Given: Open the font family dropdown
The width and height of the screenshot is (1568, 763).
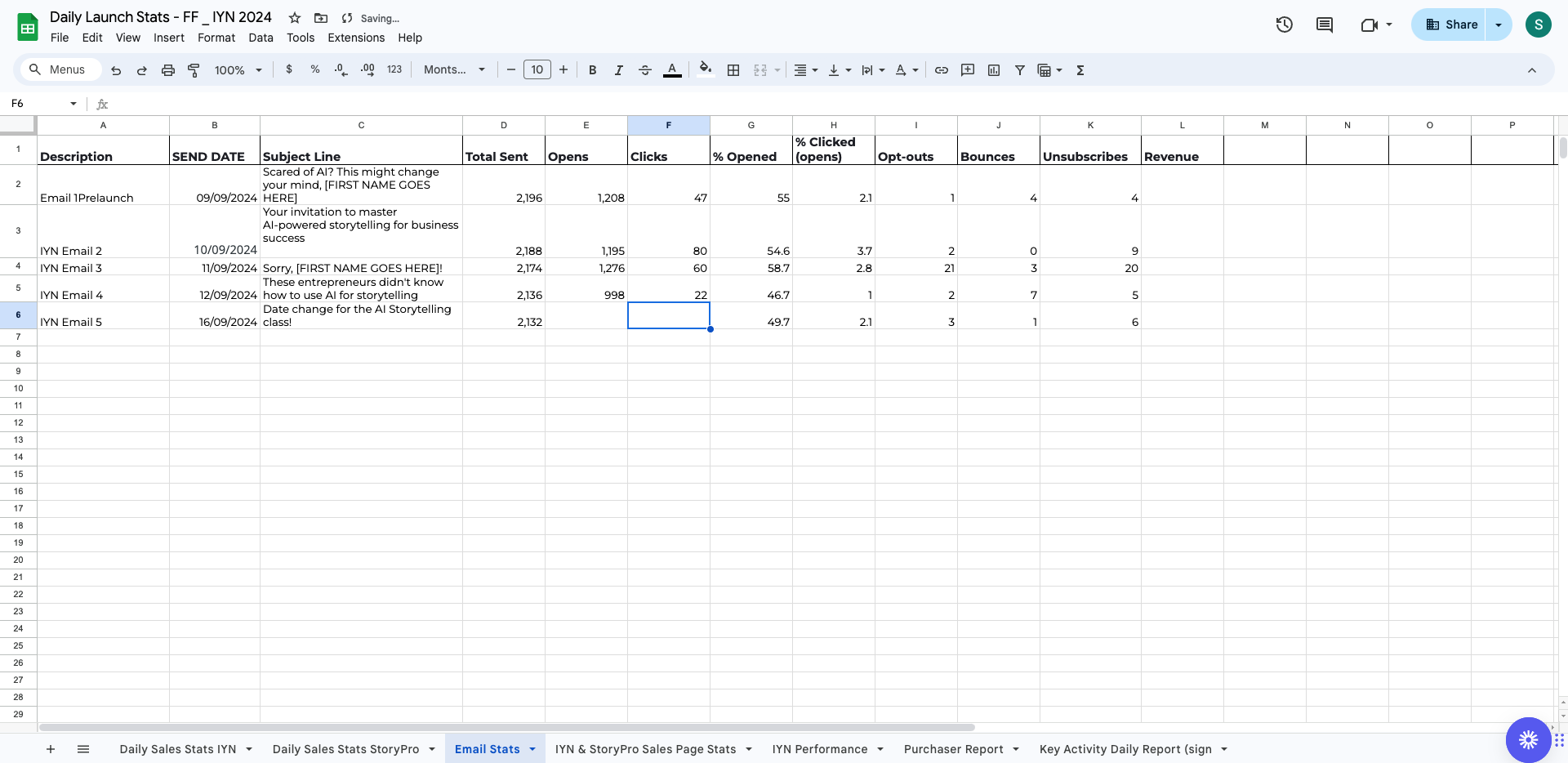Looking at the screenshot, I should [454, 70].
